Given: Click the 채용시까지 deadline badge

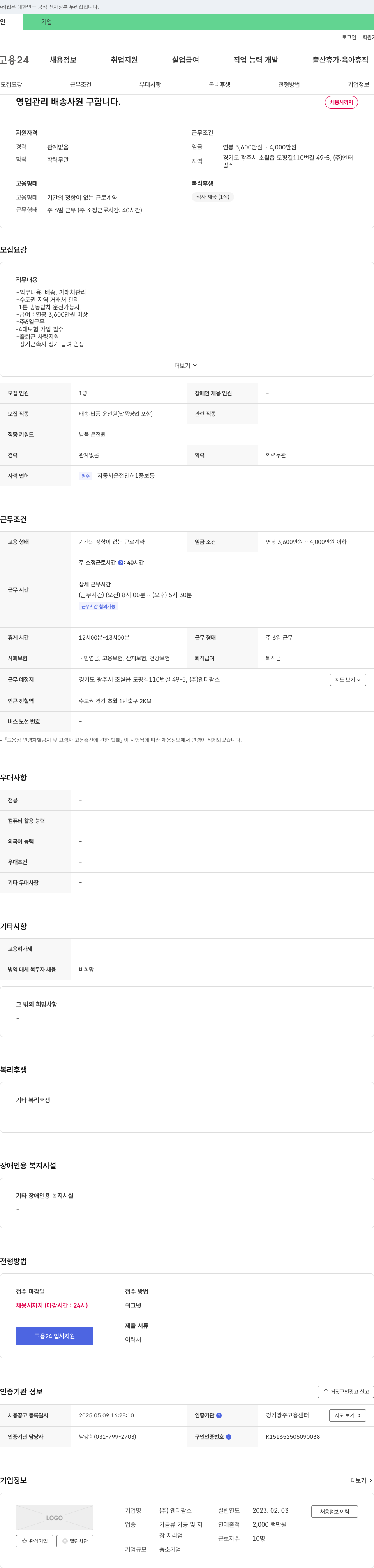Looking at the screenshot, I should [341, 102].
